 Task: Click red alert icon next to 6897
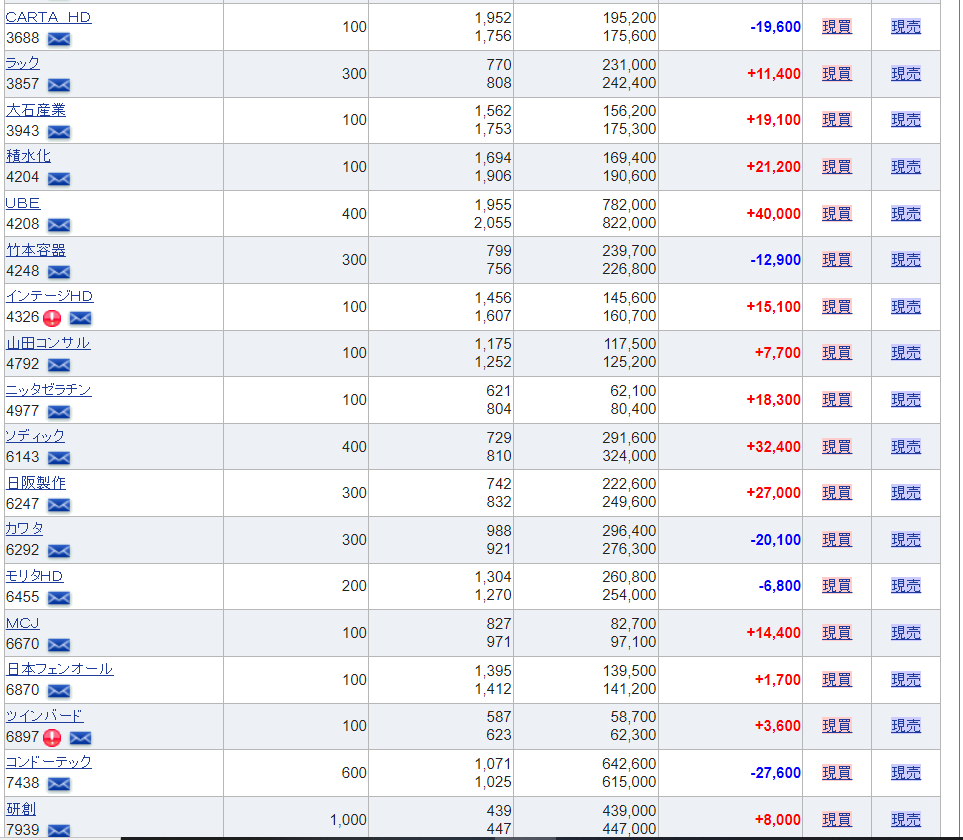[x=52, y=737]
